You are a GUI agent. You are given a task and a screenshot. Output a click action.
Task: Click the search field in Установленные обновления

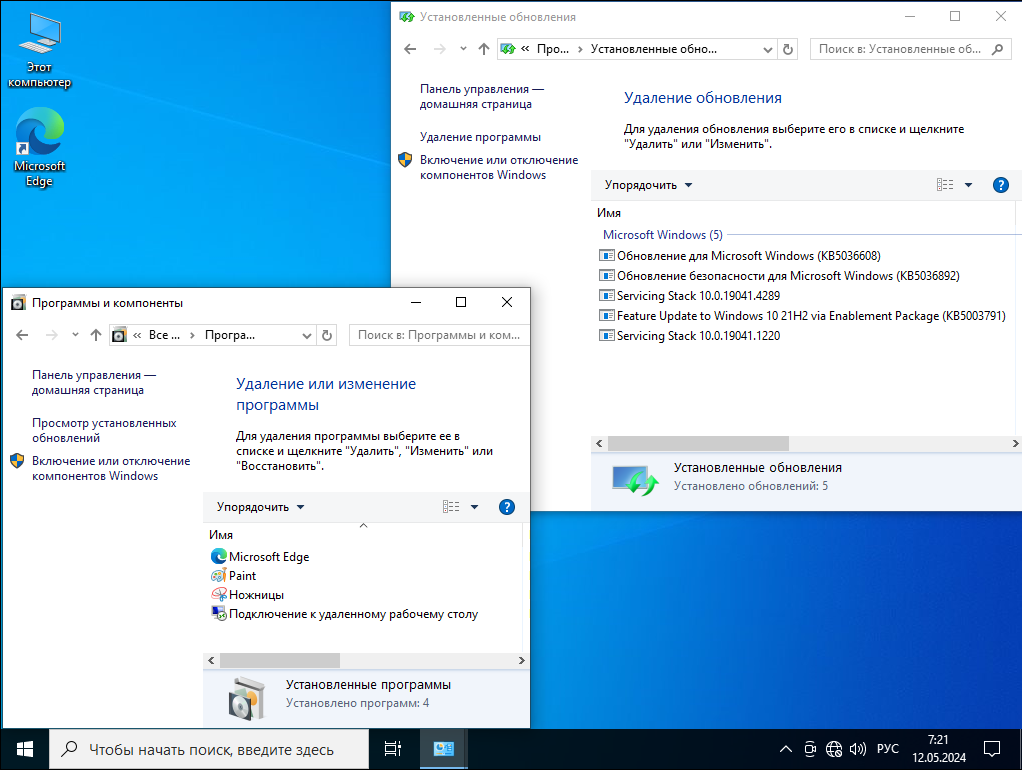tap(910, 49)
